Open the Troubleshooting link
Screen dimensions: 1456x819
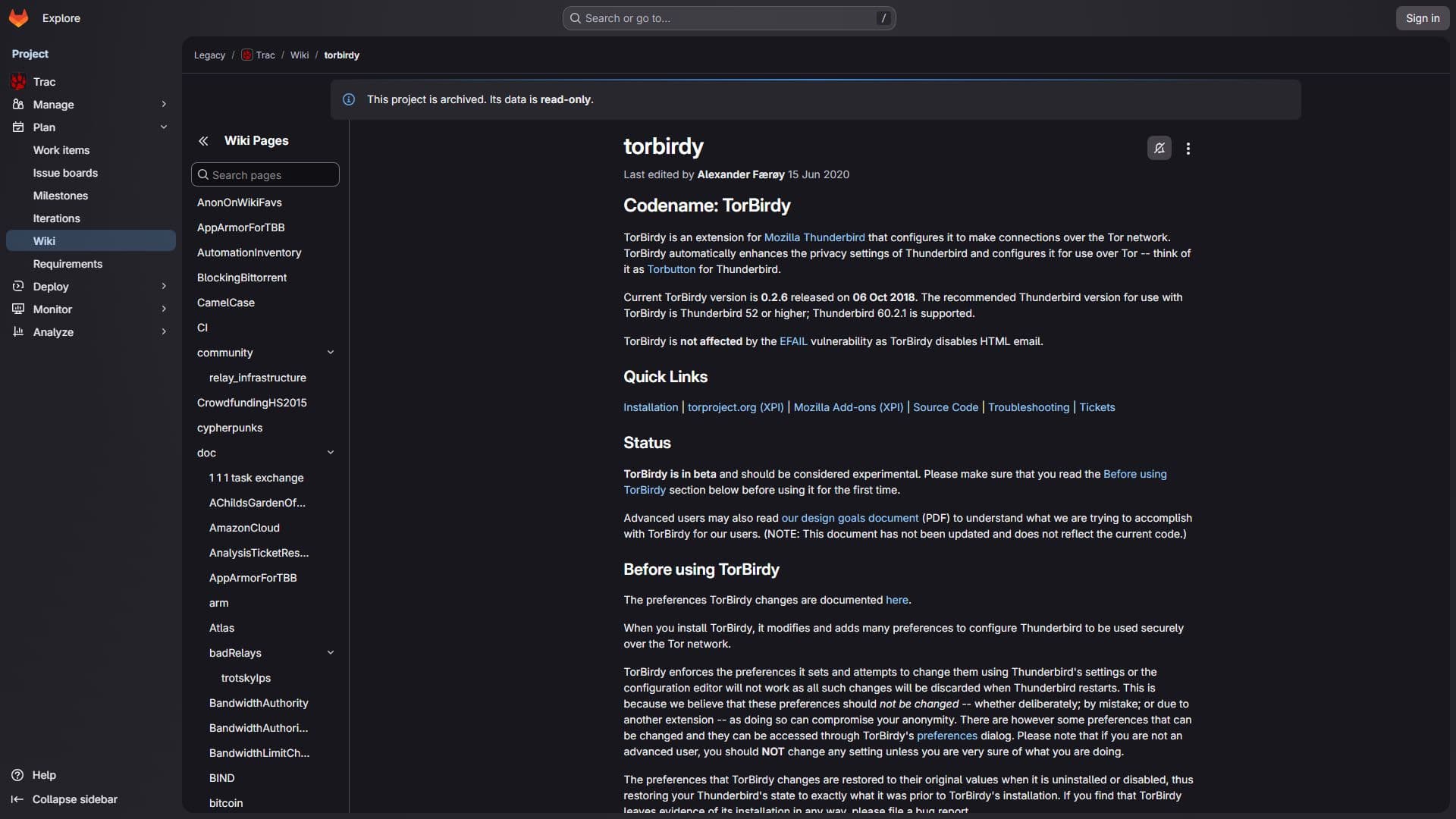[1028, 407]
